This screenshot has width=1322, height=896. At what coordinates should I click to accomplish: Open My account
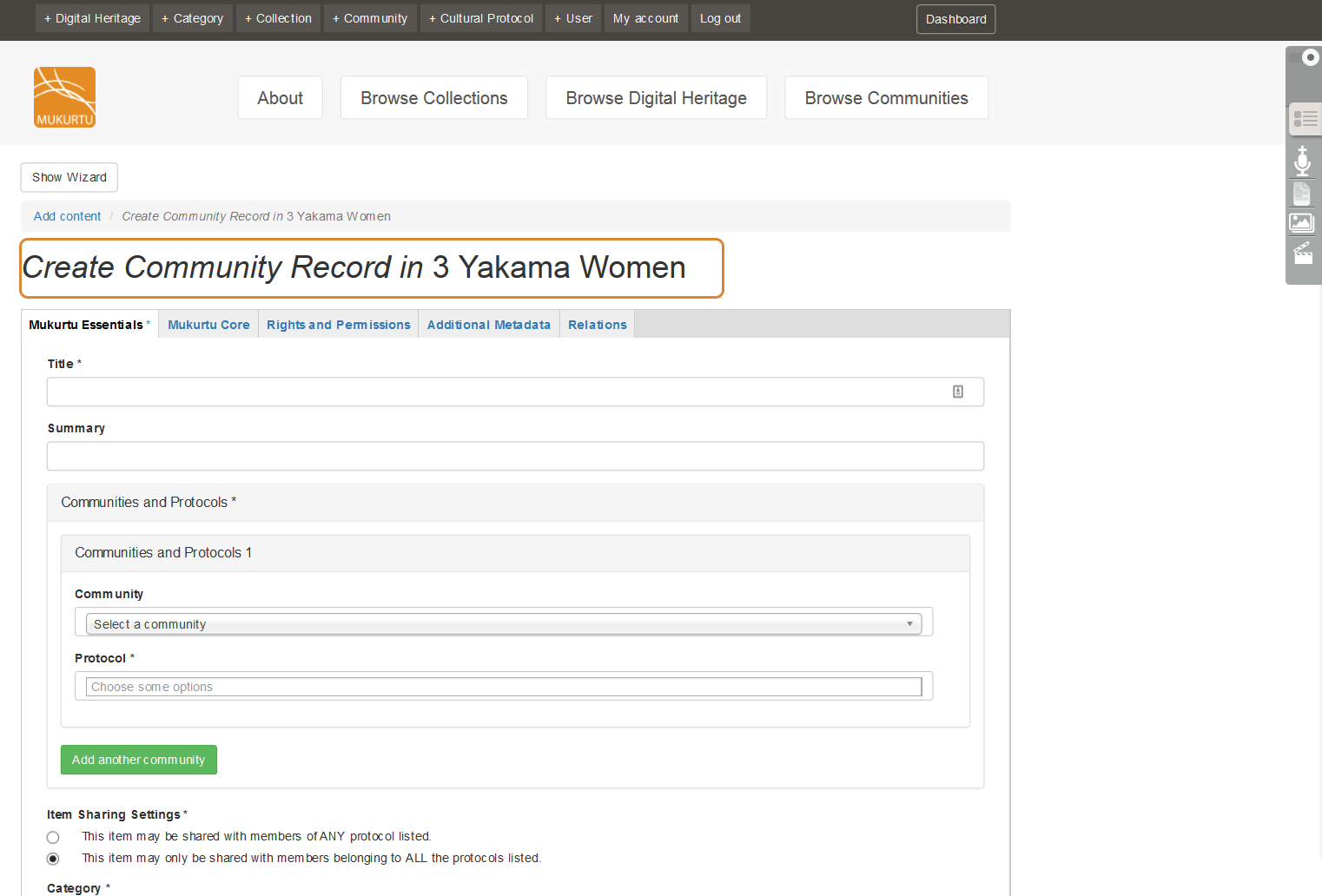pos(646,18)
